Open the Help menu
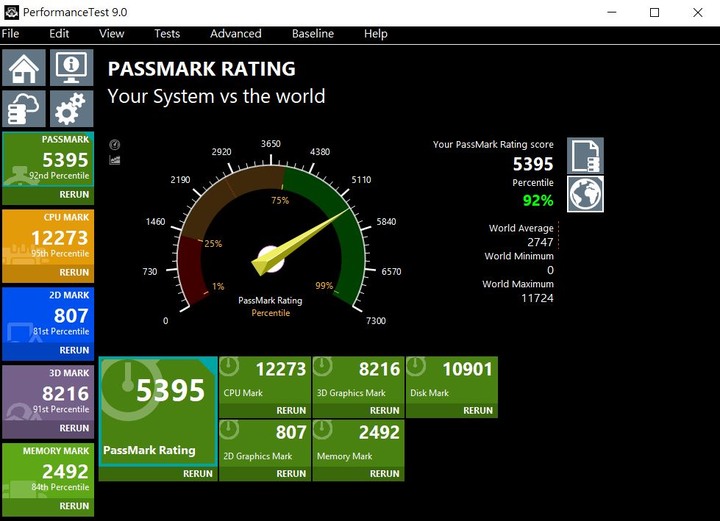 (376, 34)
